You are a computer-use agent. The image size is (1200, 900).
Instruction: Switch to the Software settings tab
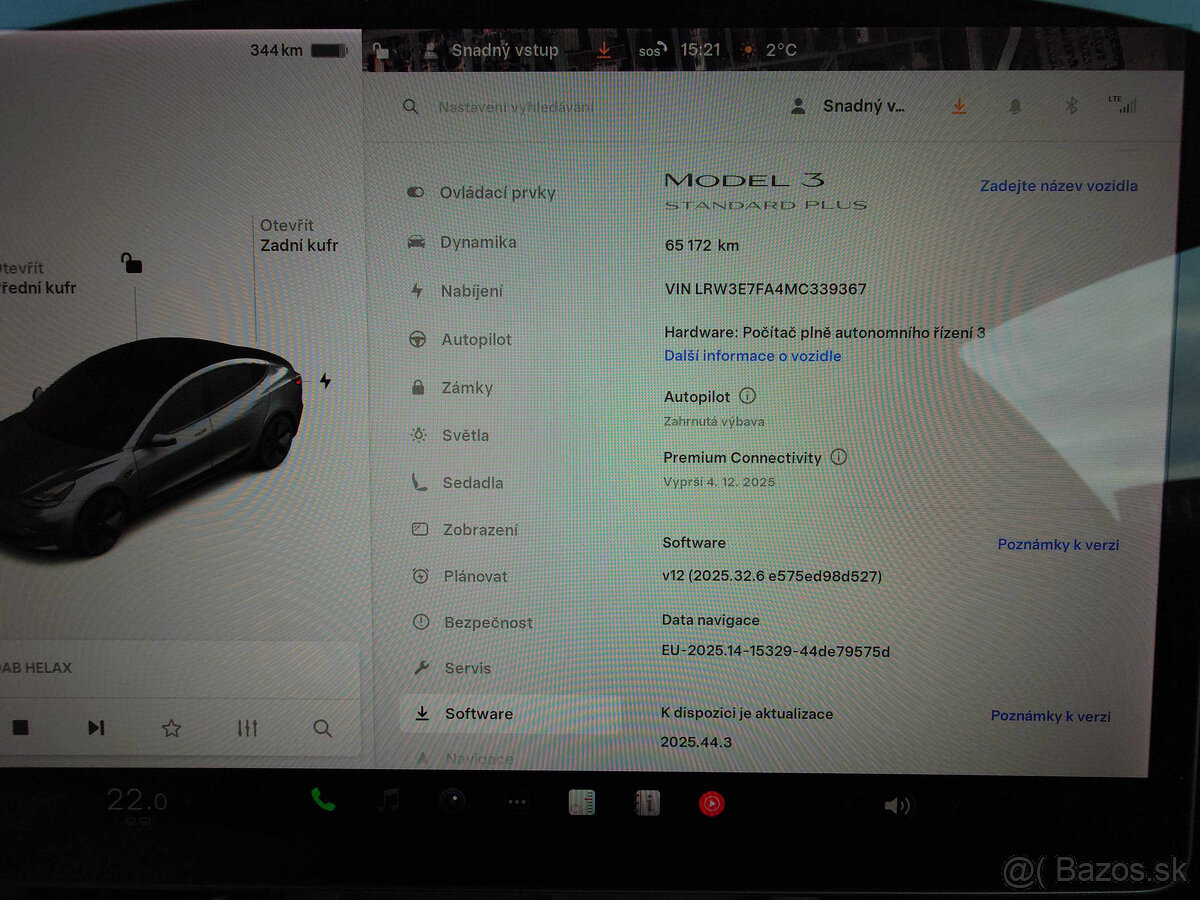click(478, 714)
